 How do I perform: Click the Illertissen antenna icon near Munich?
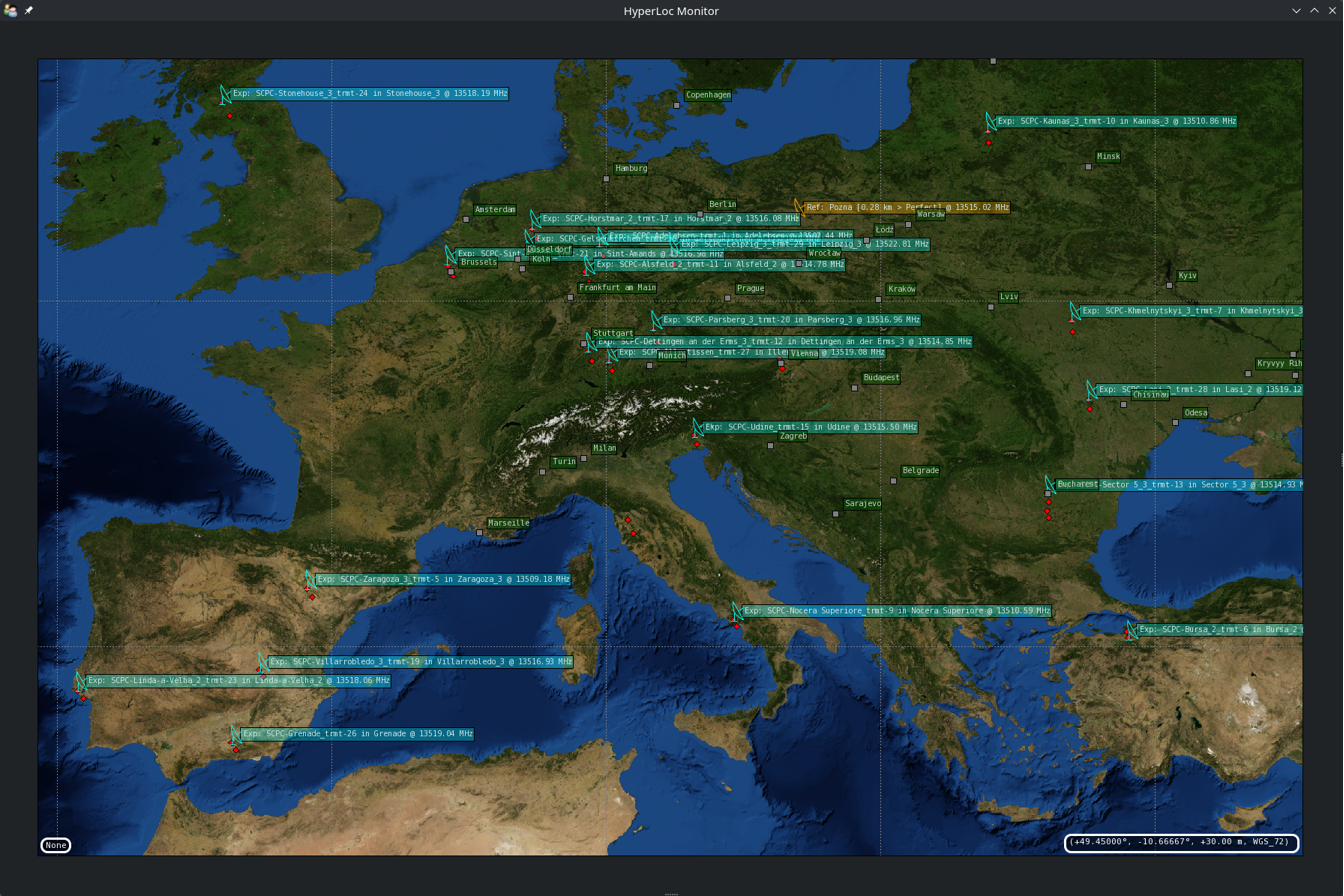click(612, 353)
